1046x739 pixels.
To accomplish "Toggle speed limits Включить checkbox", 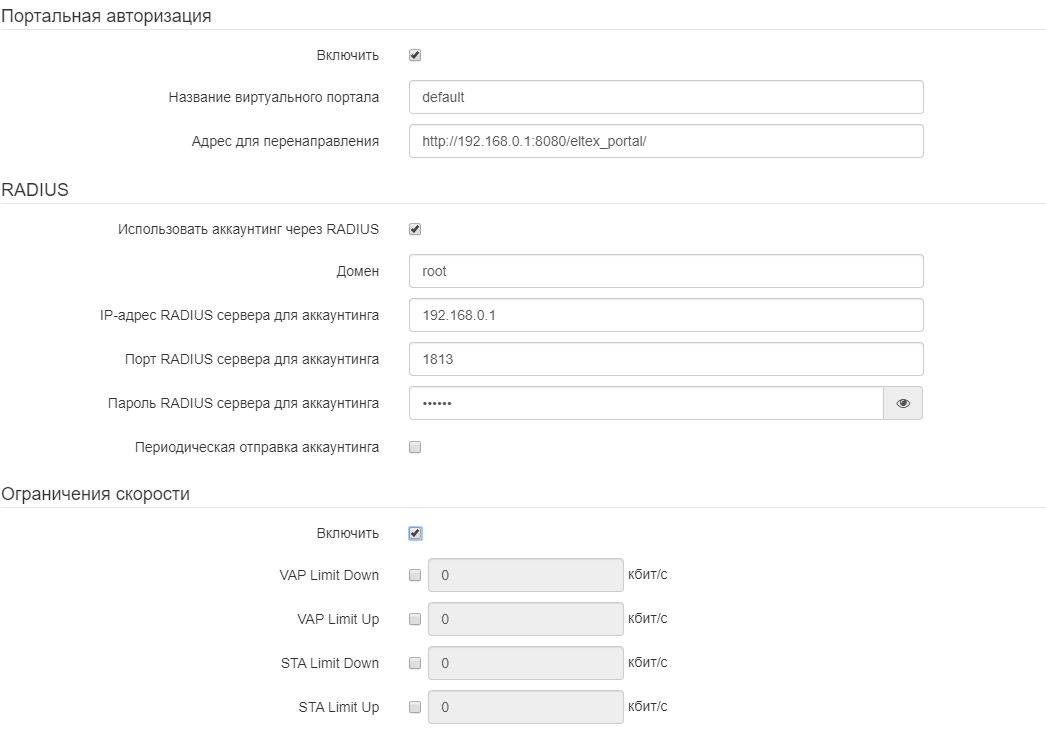I will (x=415, y=533).
